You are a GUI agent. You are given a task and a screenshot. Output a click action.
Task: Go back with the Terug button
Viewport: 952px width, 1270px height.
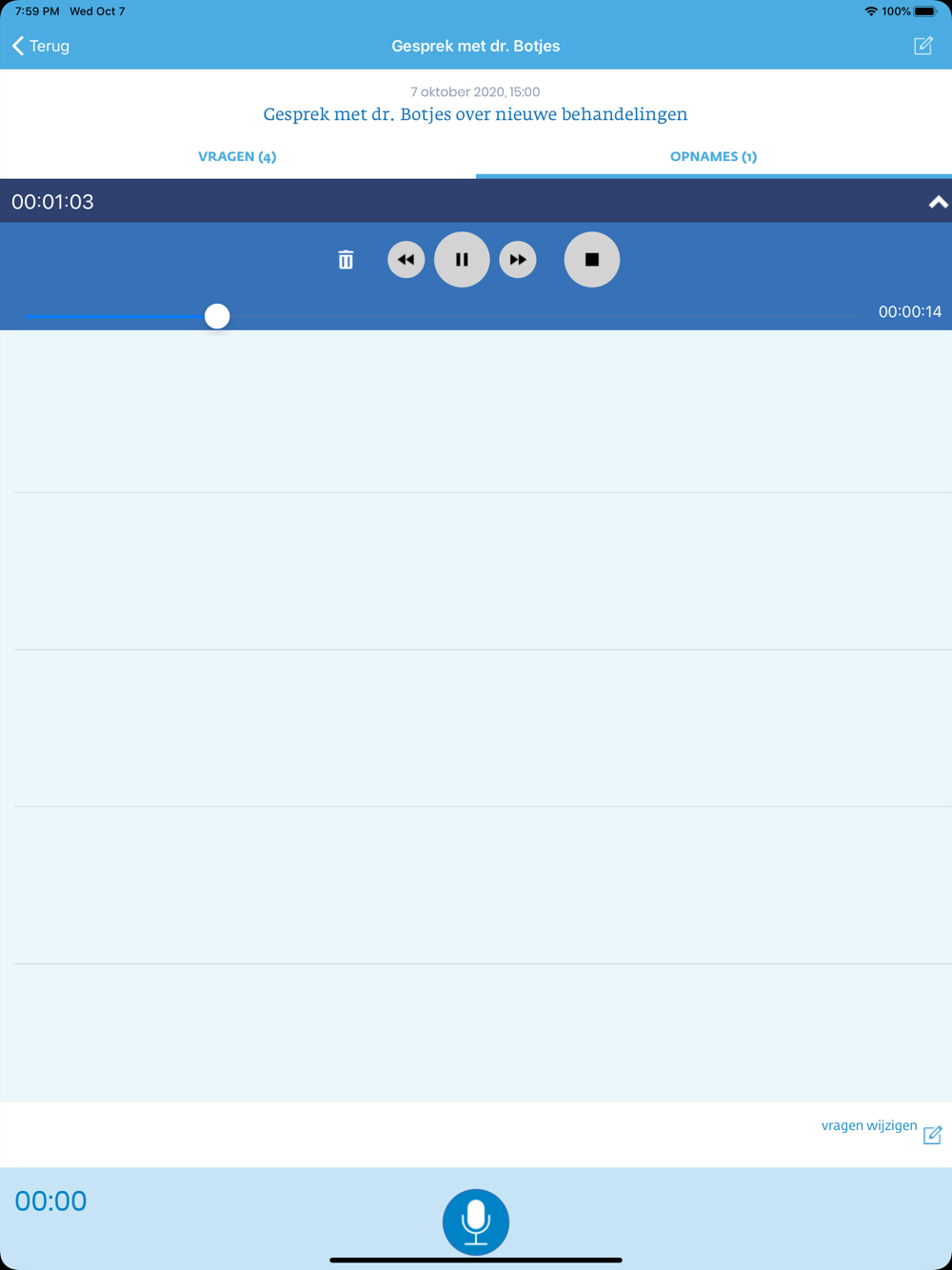[x=40, y=46]
